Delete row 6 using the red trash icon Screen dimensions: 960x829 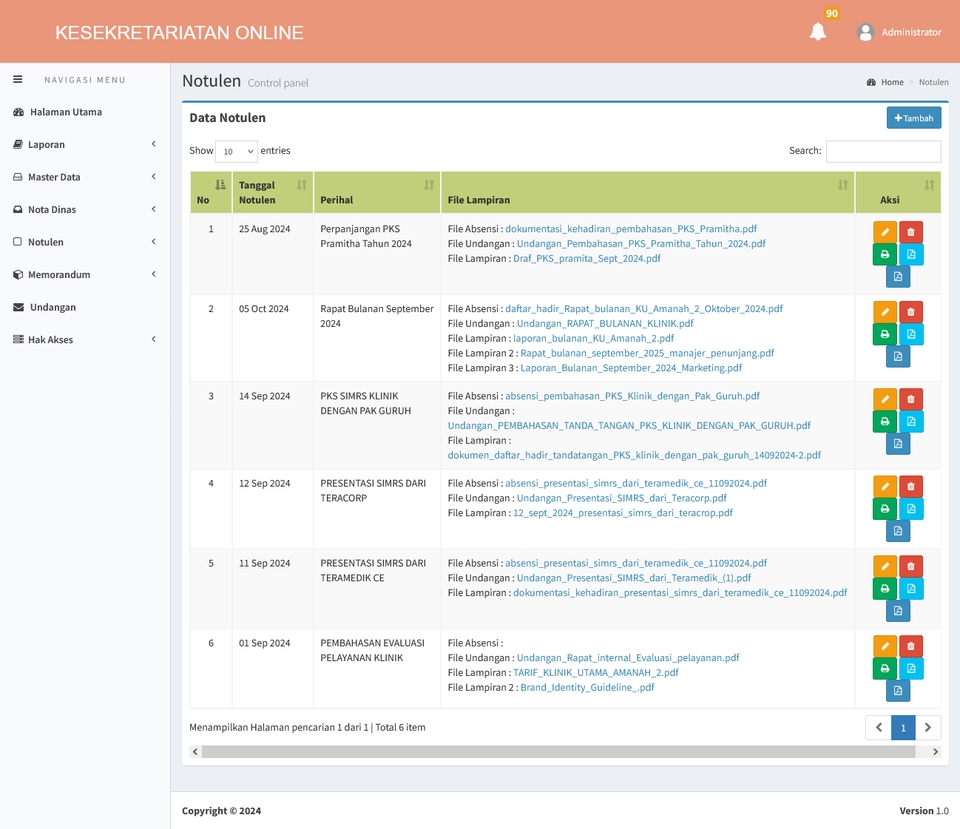coord(911,647)
